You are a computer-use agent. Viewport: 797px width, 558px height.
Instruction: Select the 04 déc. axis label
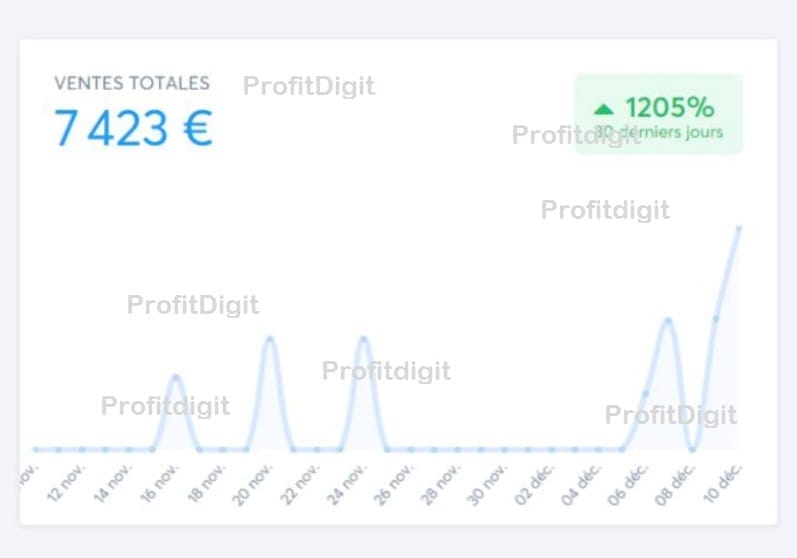point(582,481)
